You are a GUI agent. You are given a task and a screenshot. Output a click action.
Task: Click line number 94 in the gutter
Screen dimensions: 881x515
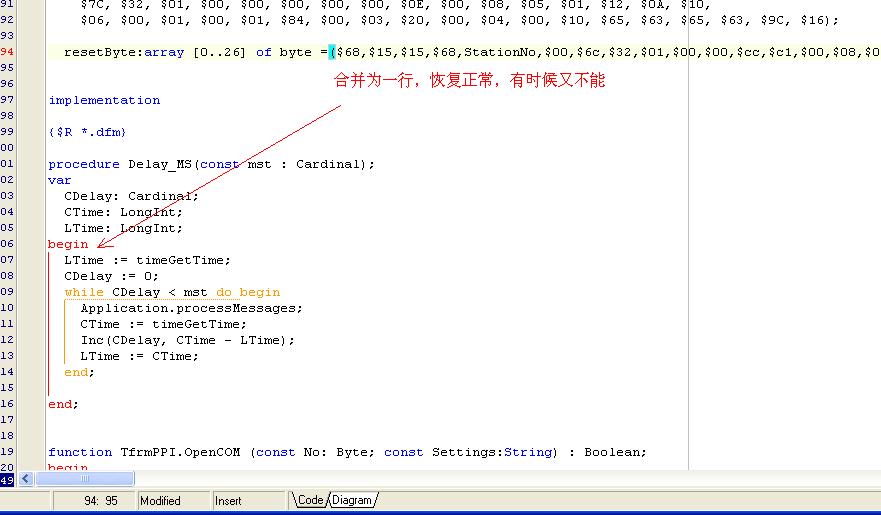pyautogui.click(x=8, y=52)
